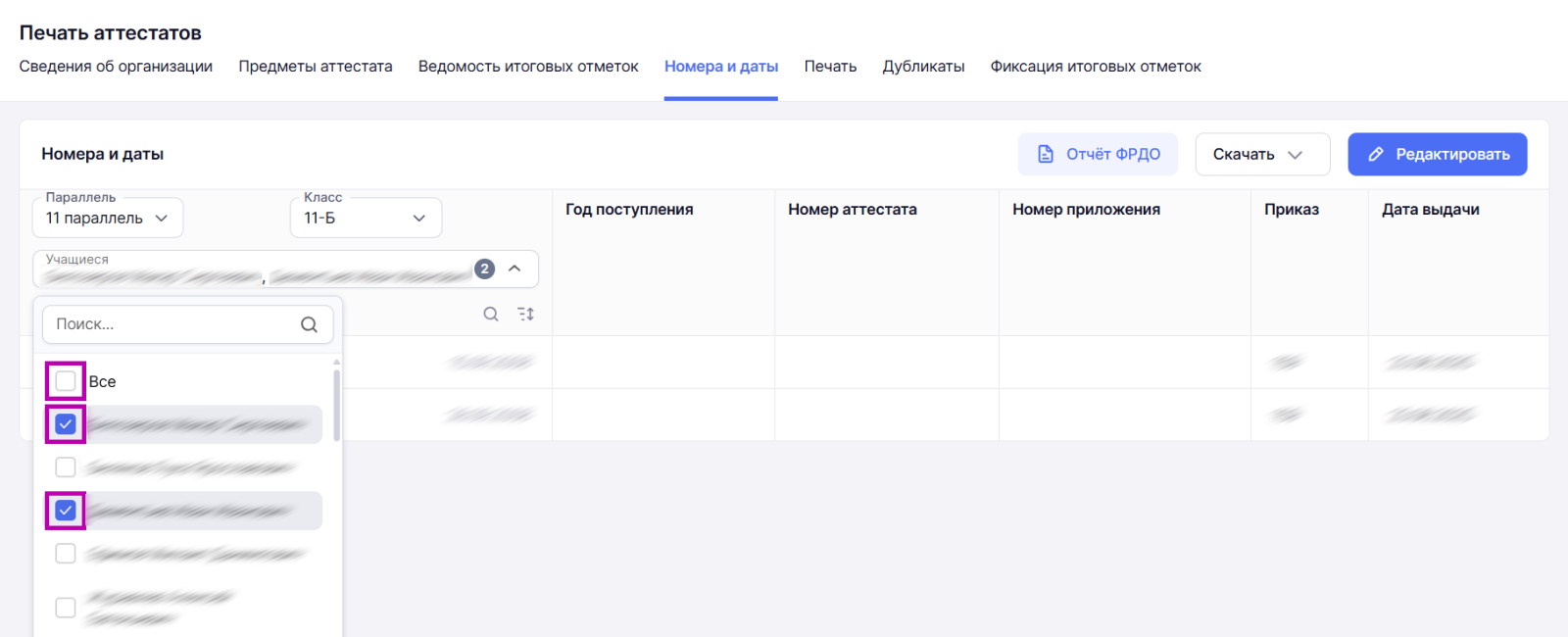This screenshot has width=1568, height=637.
Task: Open the Дубликаты tab
Action: (923, 67)
